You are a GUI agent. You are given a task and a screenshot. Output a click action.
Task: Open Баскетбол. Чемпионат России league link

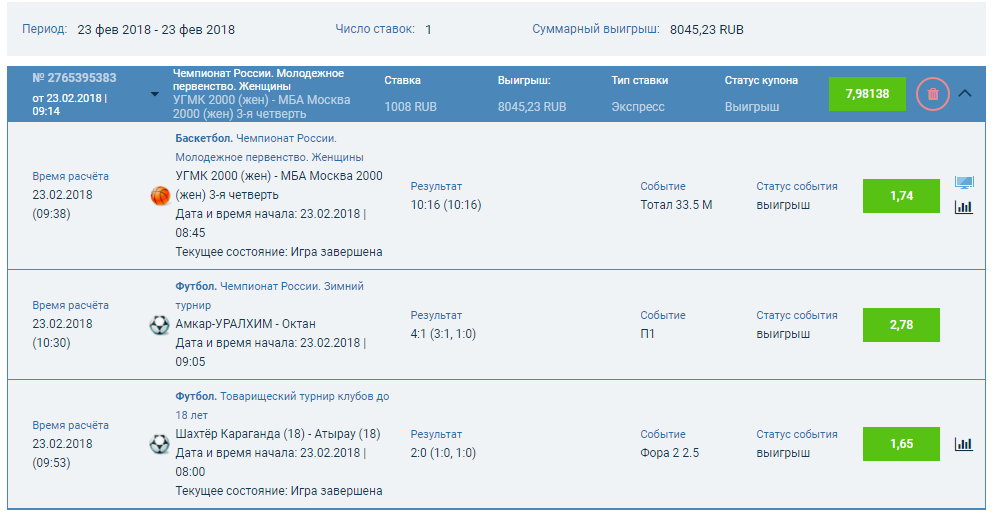269,147
